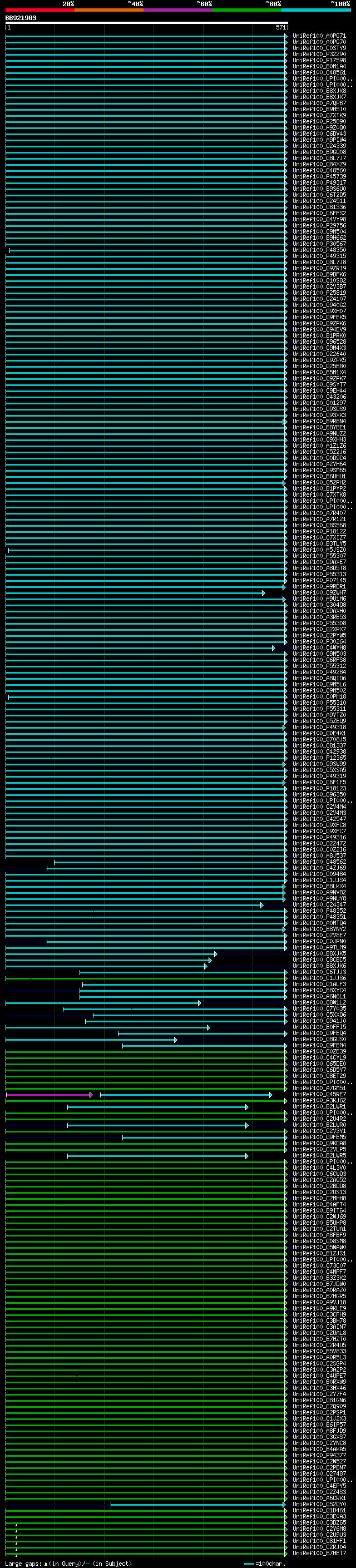The width and height of the screenshot is (356, 1568).
Task: Click on UniRef100_Q9M504 hit name
Action: click(319, 231)
